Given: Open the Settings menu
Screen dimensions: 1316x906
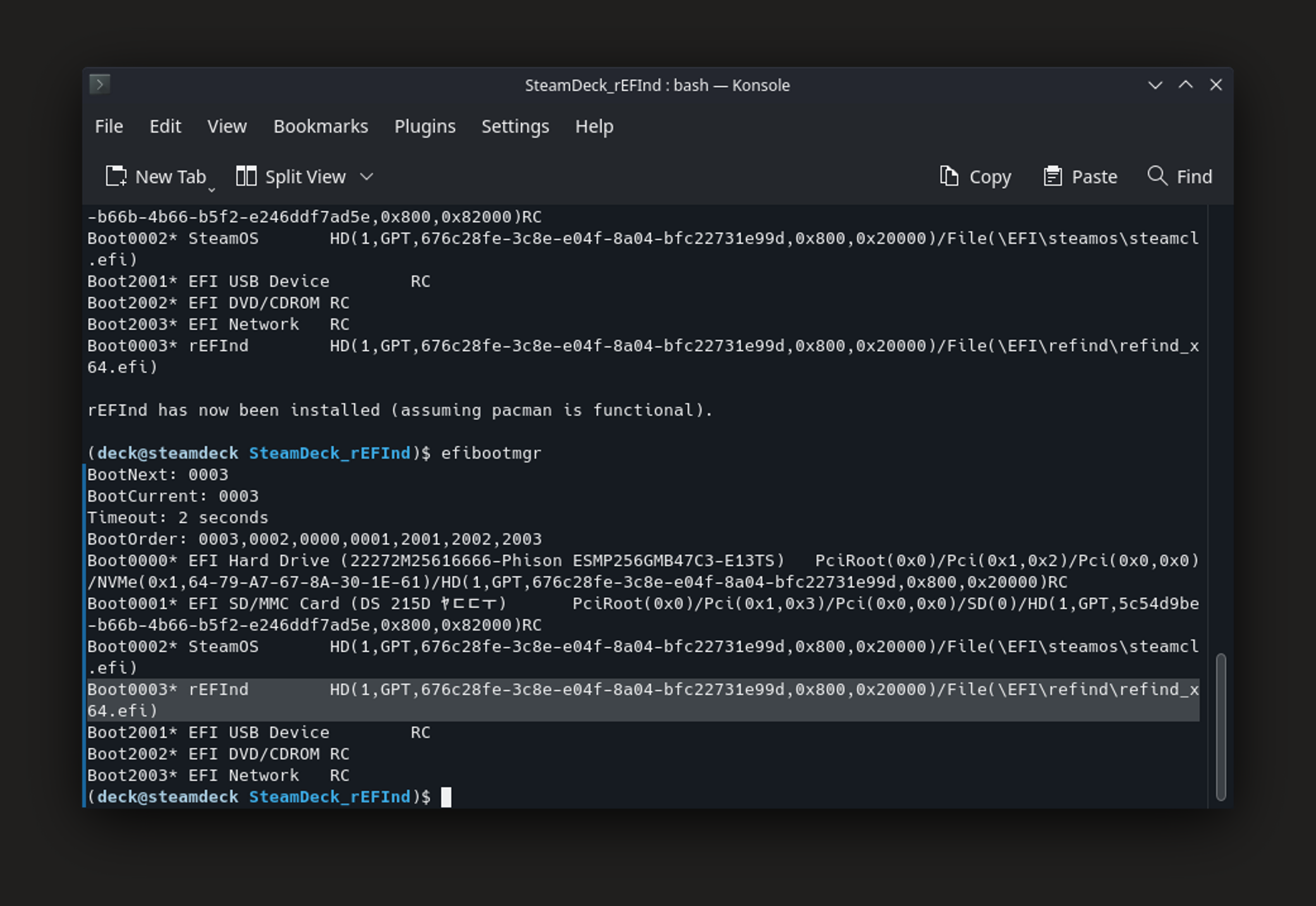Looking at the screenshot, I should (515, 126).
